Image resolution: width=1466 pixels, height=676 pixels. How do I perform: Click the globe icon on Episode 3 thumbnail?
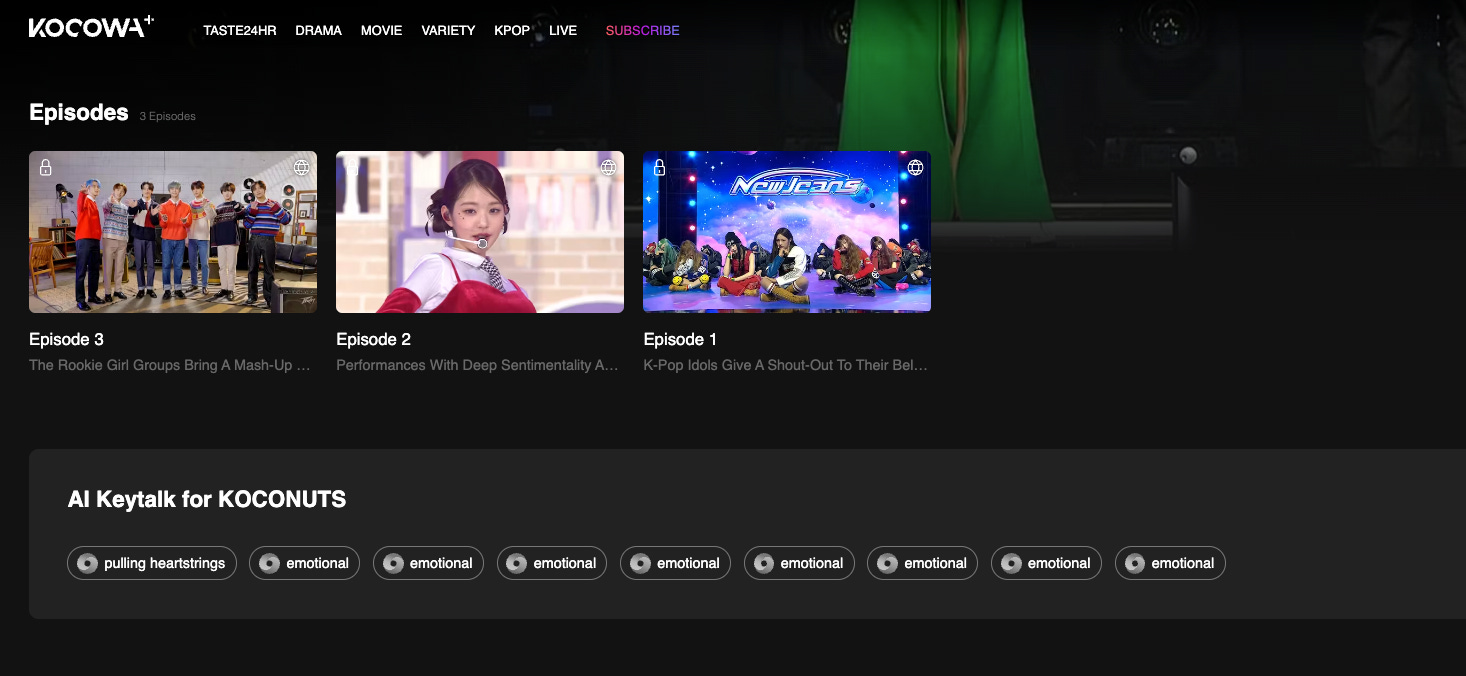pyautogui.click(x=301, y=167)
